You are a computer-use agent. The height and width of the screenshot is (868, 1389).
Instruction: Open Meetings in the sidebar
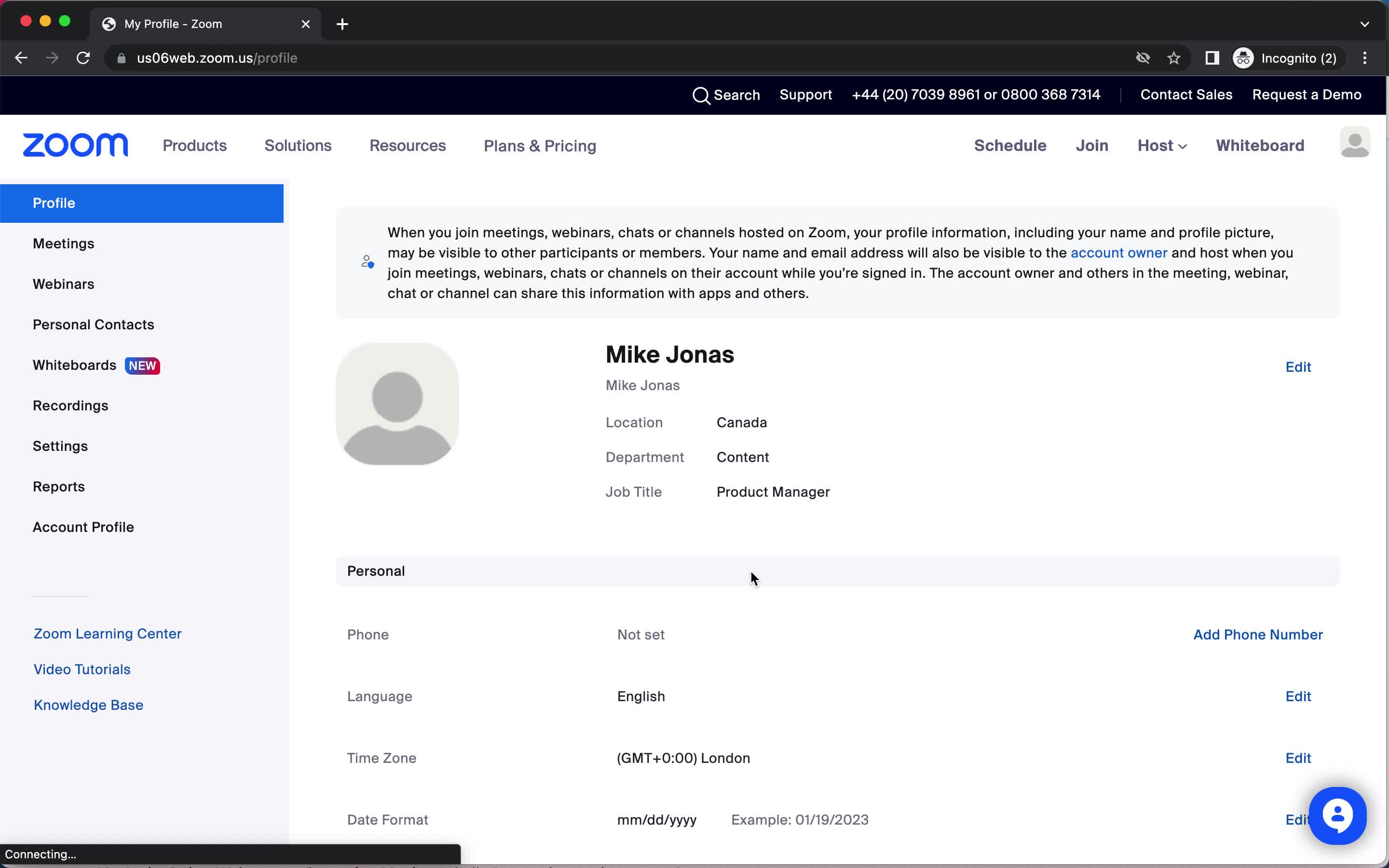point(64,244)
